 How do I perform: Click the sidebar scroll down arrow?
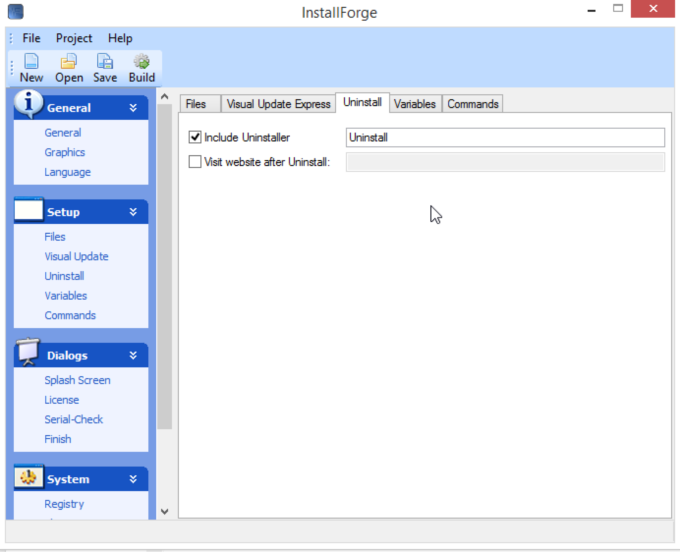tap(164, 511)
